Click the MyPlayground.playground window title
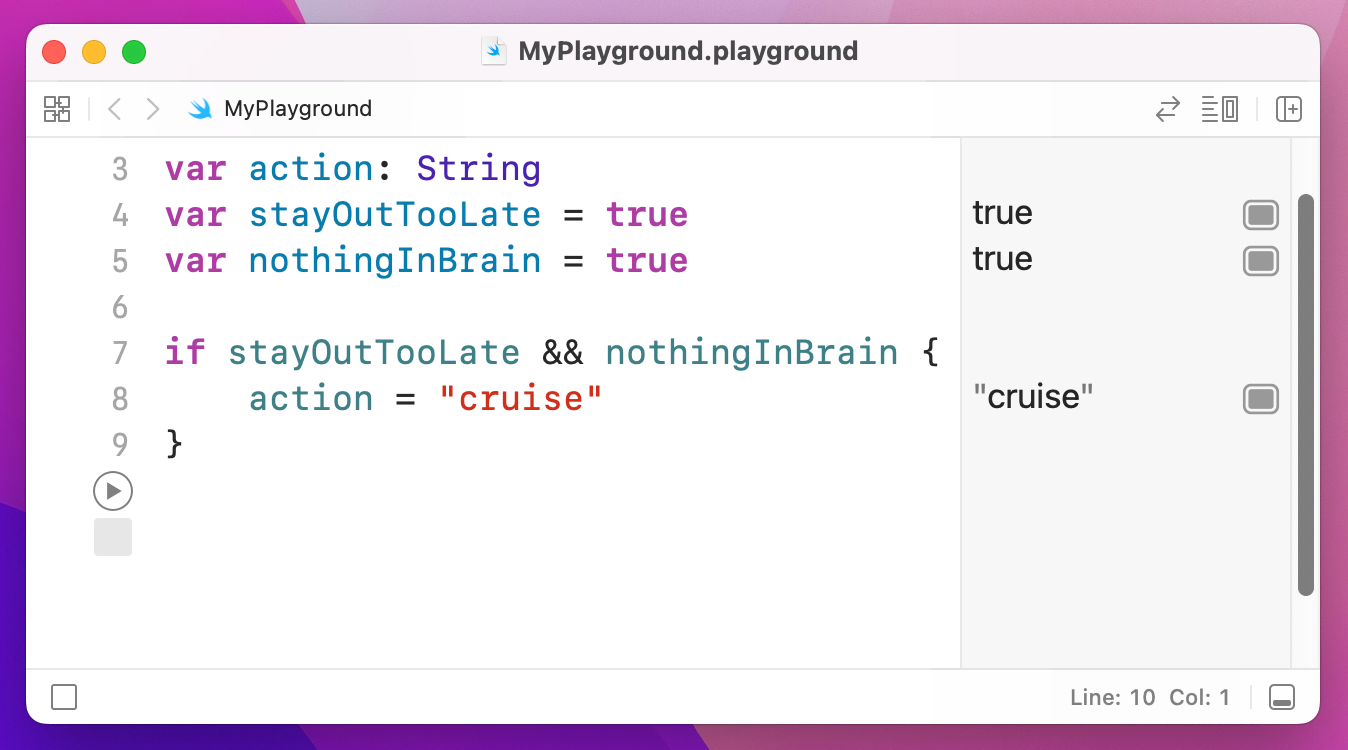Image resolution: width=1348 pixels, height=750 pixels. [x=690, y=51]
